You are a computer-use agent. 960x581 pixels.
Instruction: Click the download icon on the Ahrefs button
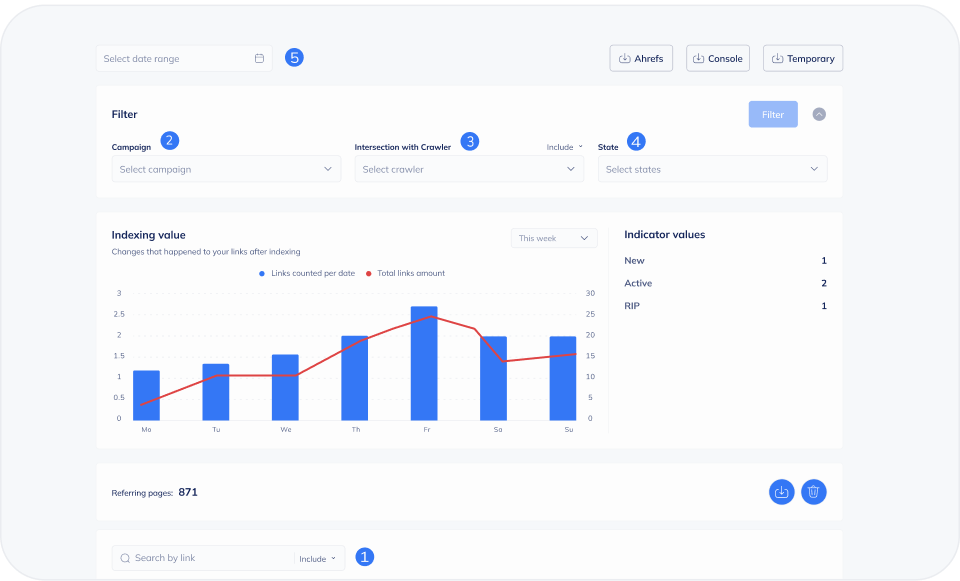624,58
